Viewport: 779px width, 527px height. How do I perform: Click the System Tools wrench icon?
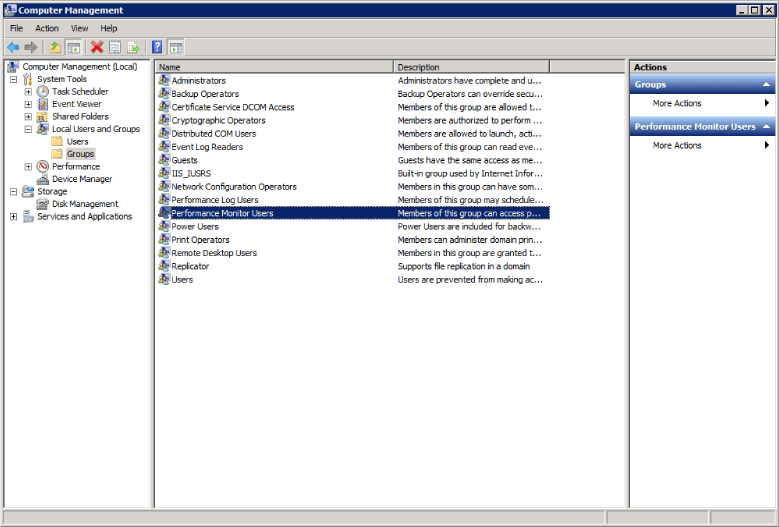point(28,79)
